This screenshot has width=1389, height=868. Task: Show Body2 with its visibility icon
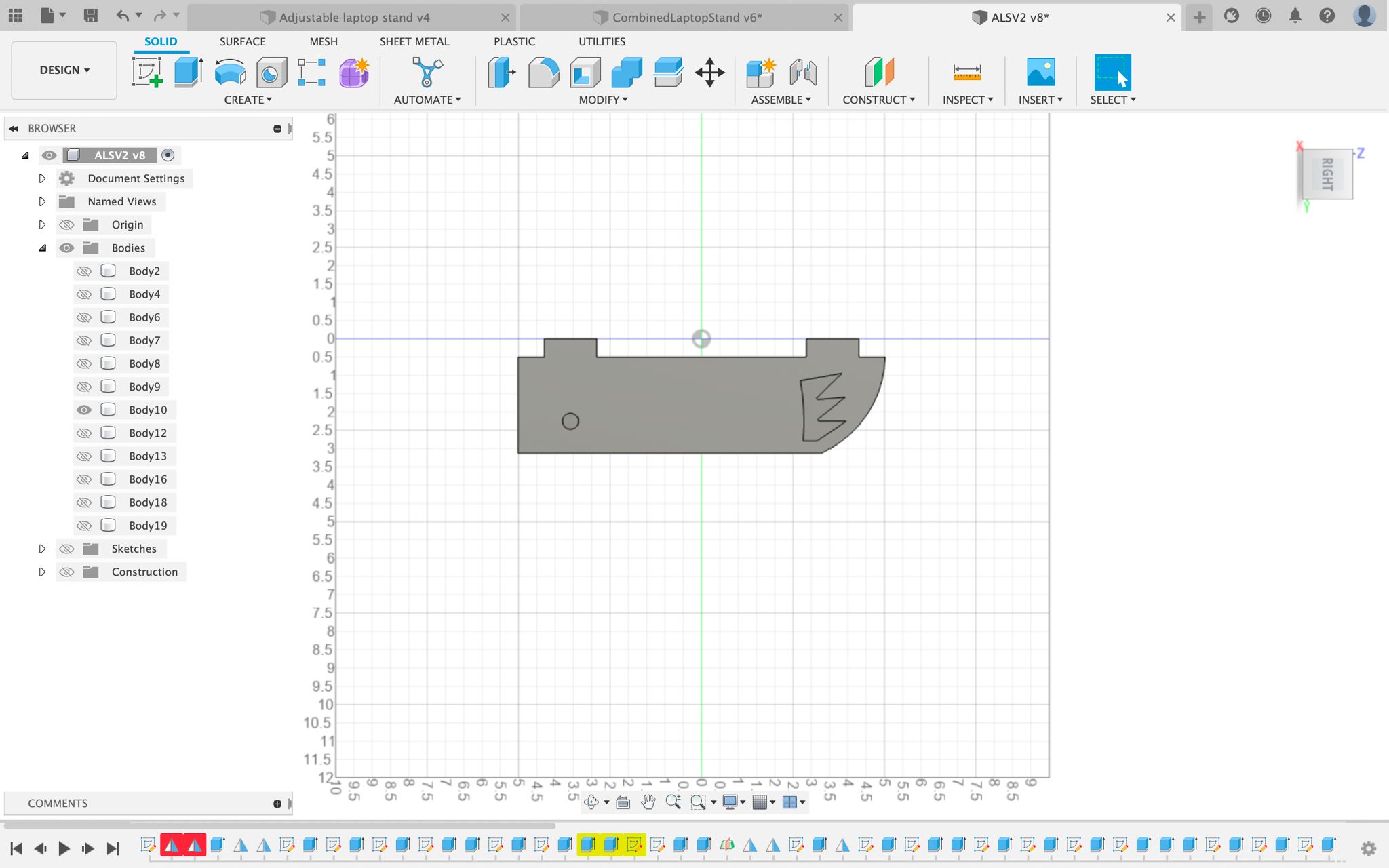pos(83,271)
